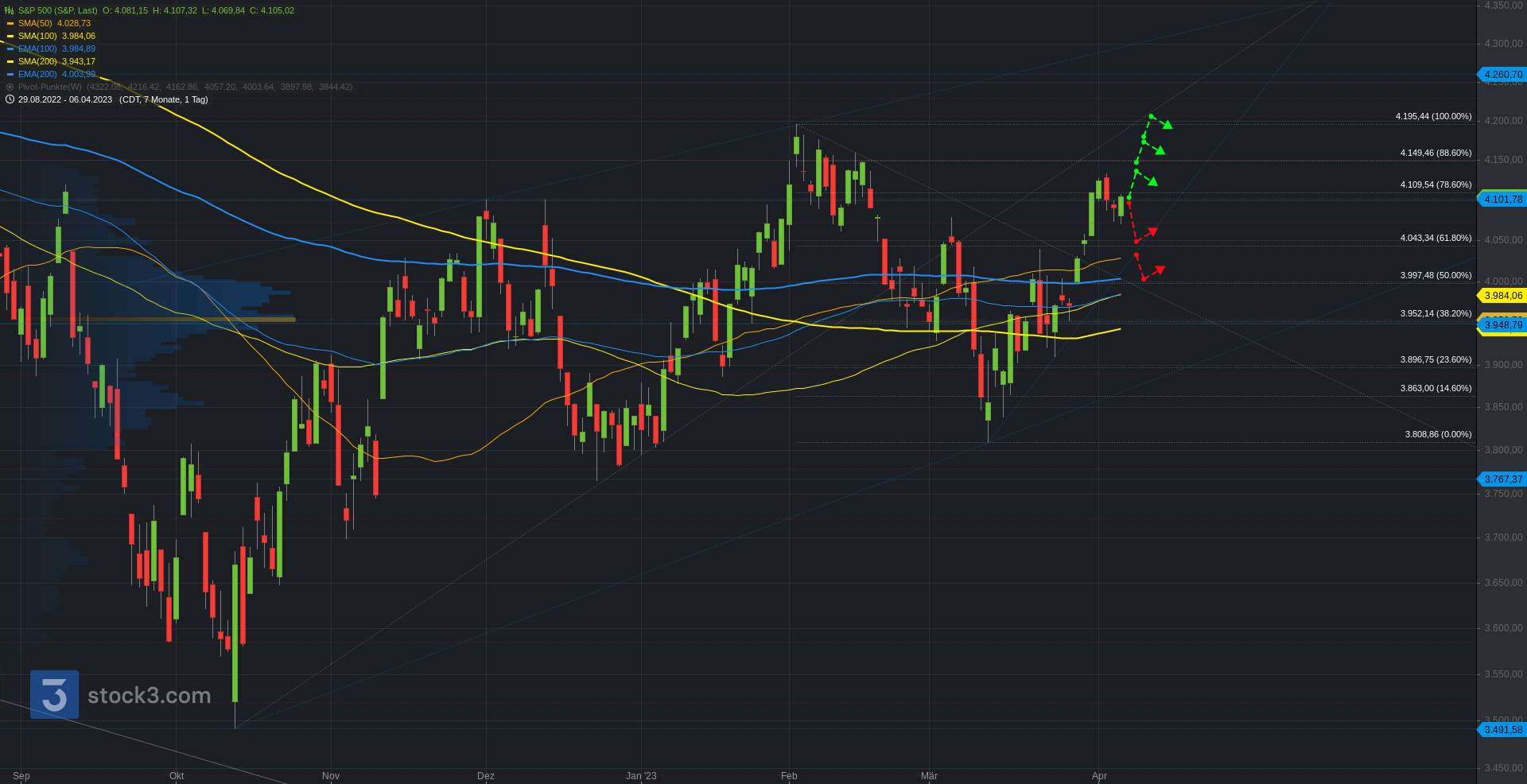
Task: Click the Feb label on the time axis
Action: [789, 776]
